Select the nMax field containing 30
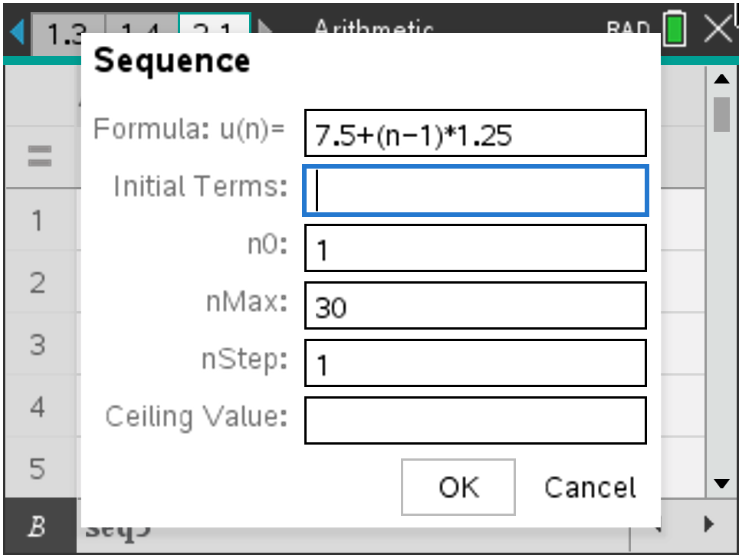Screen dimensions: 742x558 click(475, 306)
